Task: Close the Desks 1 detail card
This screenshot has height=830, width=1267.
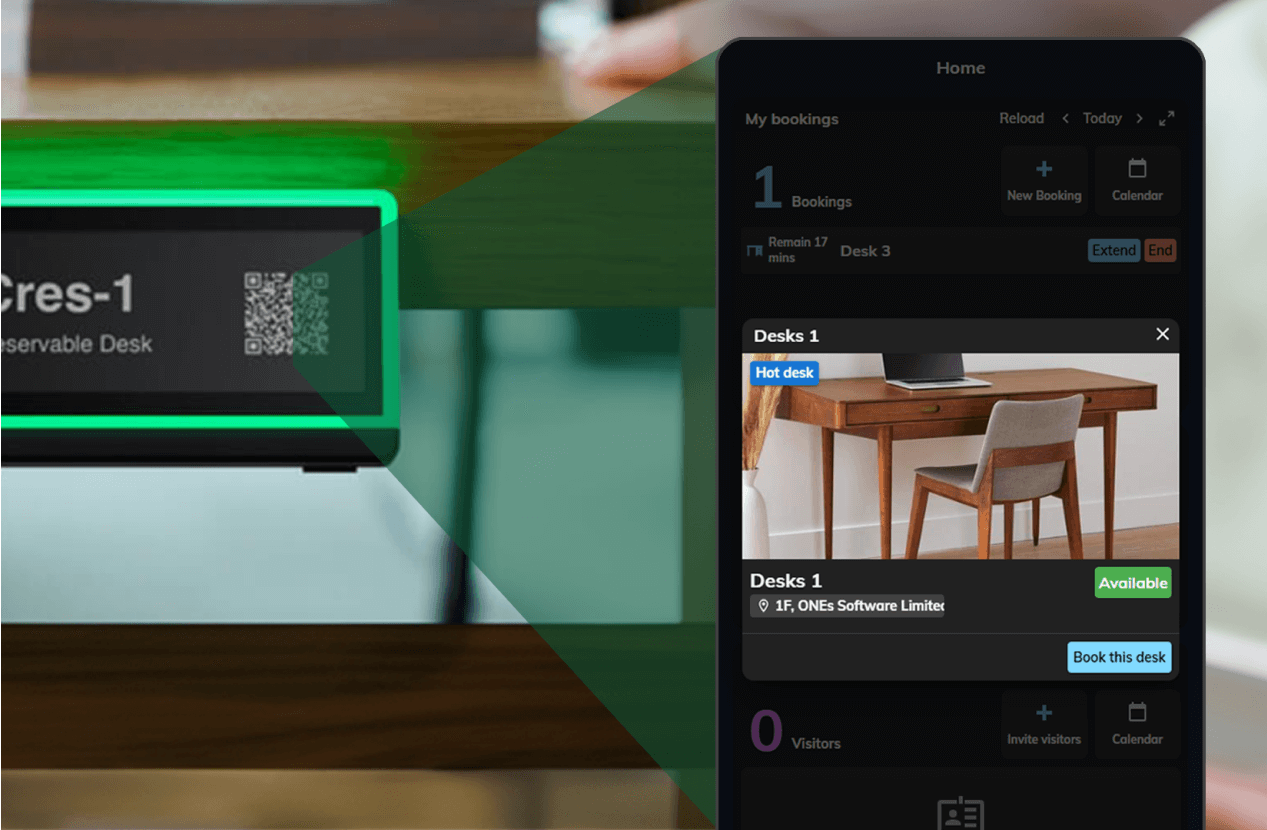Action: tap(1162, 334)
